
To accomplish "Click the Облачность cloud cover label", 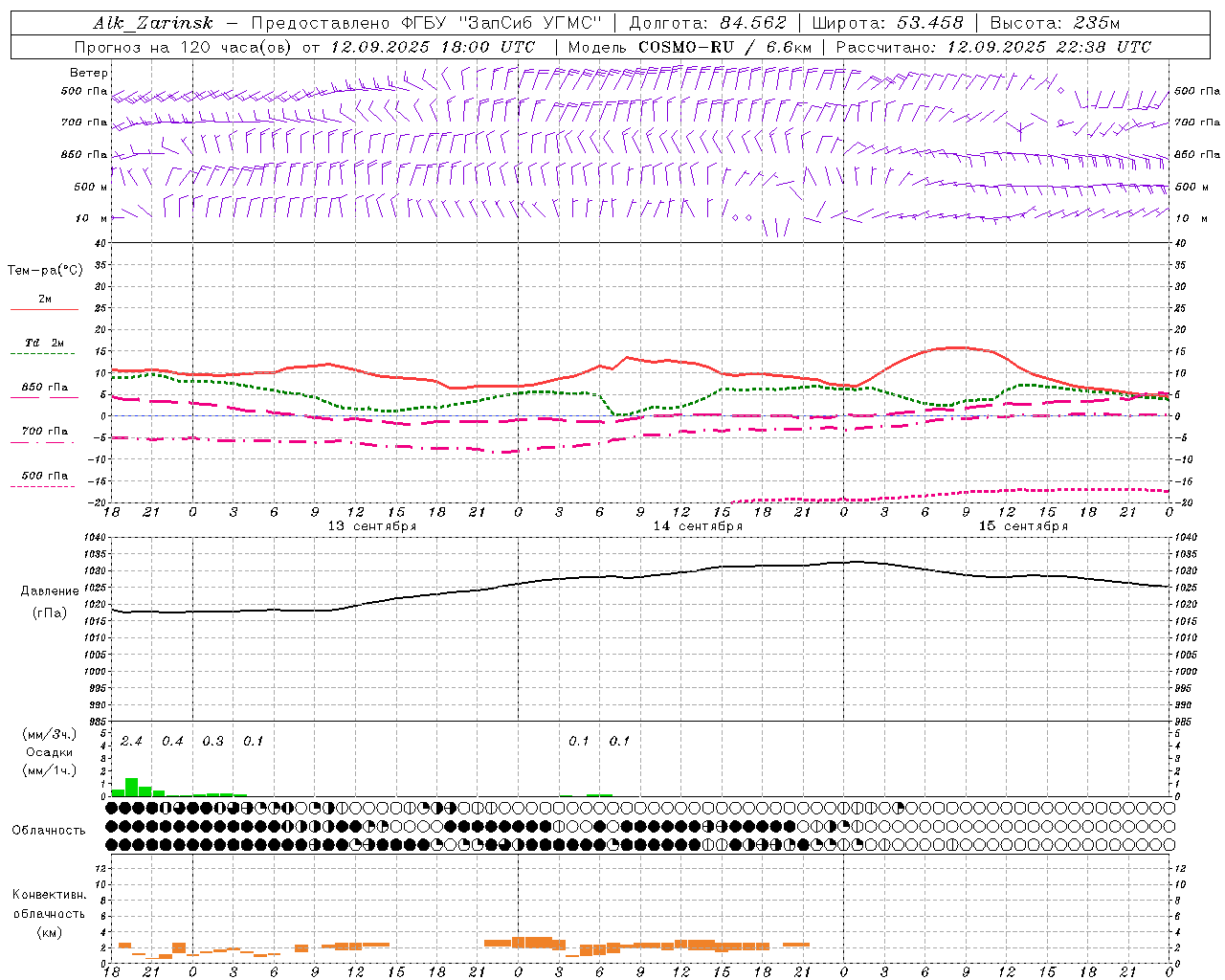I will pos(49,830).
